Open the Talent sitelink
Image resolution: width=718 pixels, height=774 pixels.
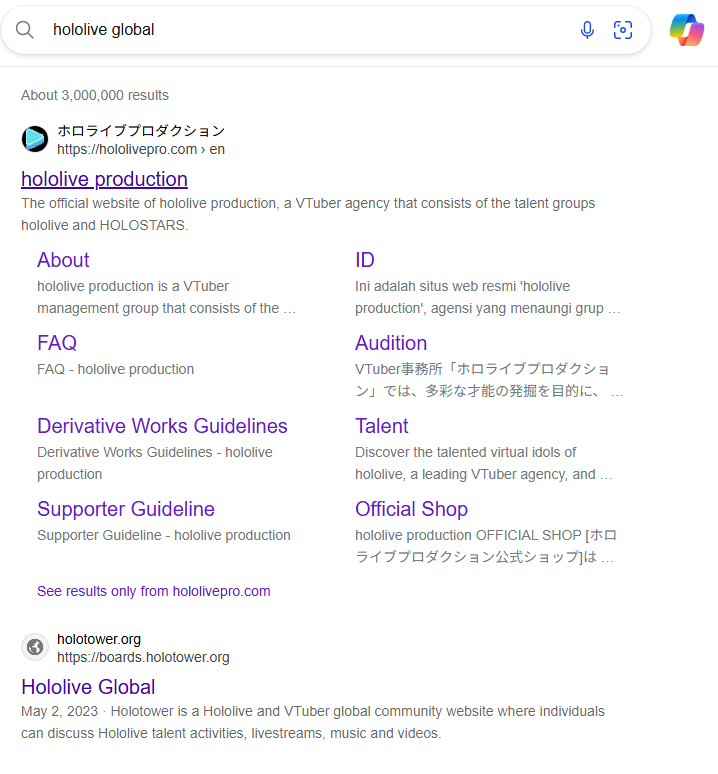(381, 426)
